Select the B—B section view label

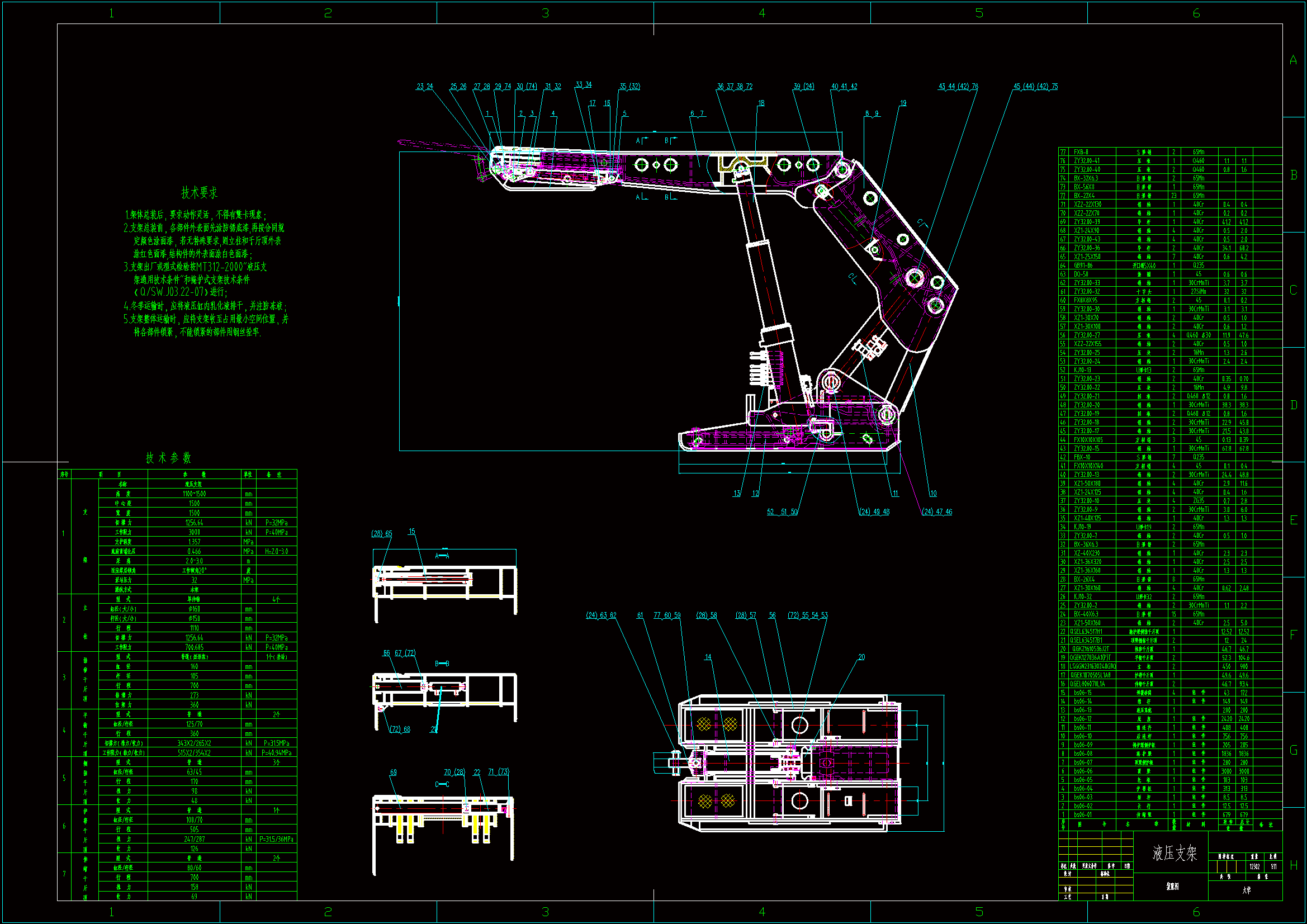point(442,664)
